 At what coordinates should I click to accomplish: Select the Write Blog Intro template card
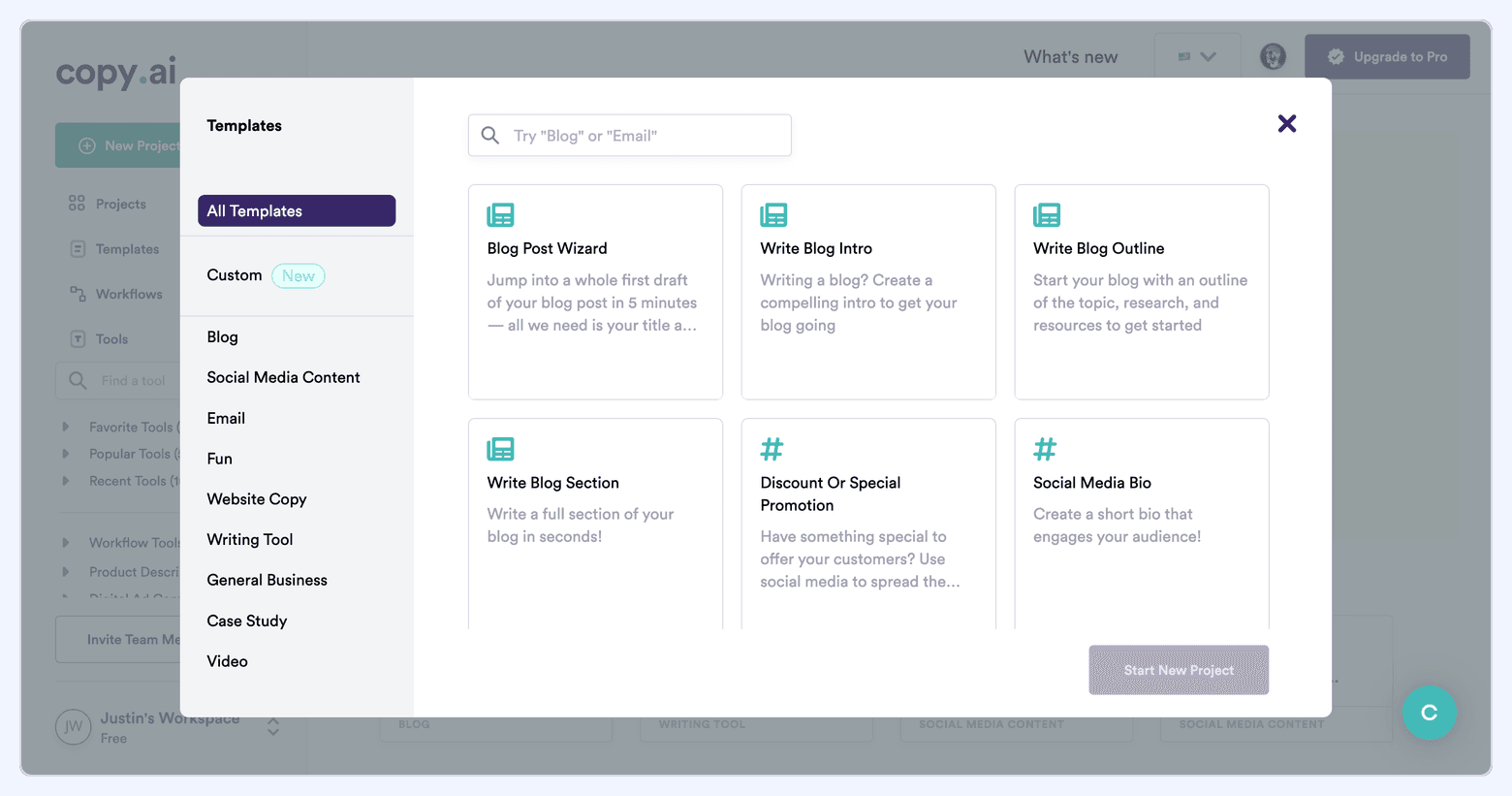pyautogui.click(x=867, y=291)
